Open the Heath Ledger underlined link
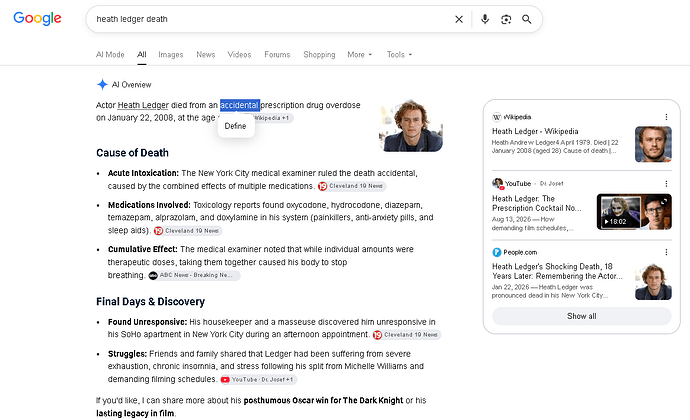 [x=143, y=105]
